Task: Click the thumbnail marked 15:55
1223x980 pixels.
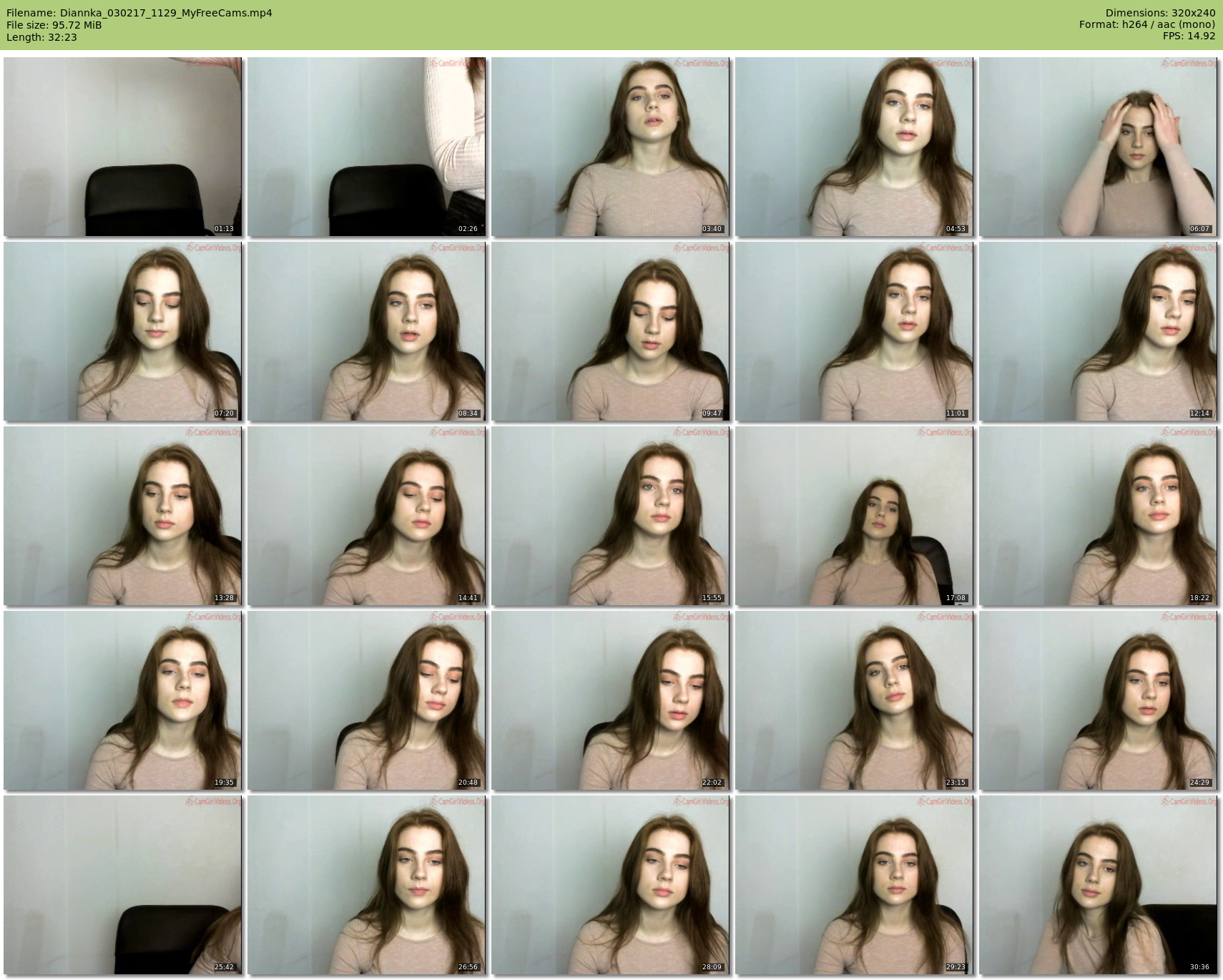Action: click(610, 516)
